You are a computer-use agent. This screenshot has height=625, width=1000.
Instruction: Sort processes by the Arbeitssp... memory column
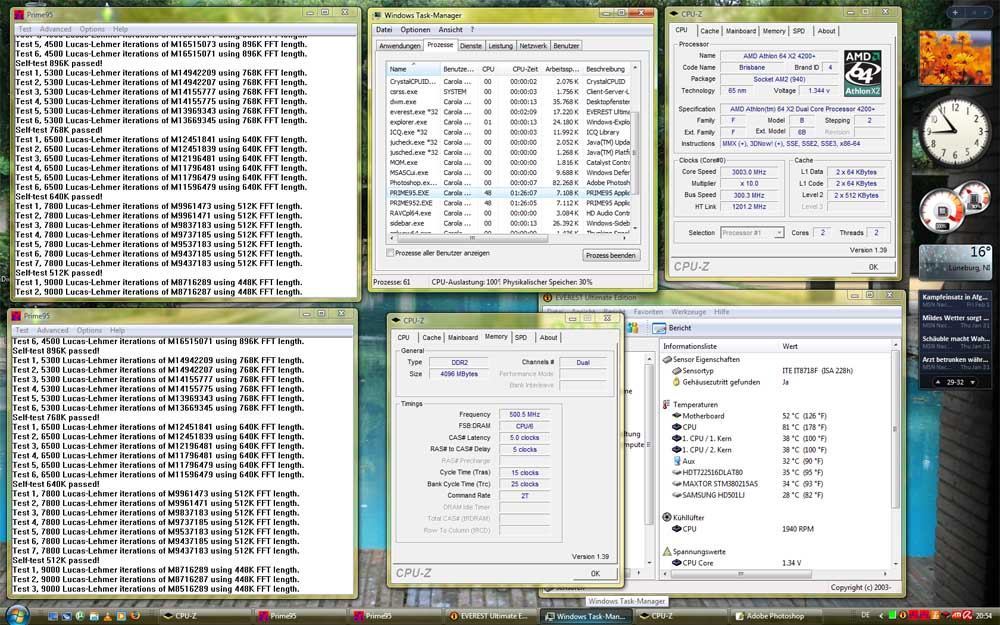pyautogui.click(x=562, y=69)
